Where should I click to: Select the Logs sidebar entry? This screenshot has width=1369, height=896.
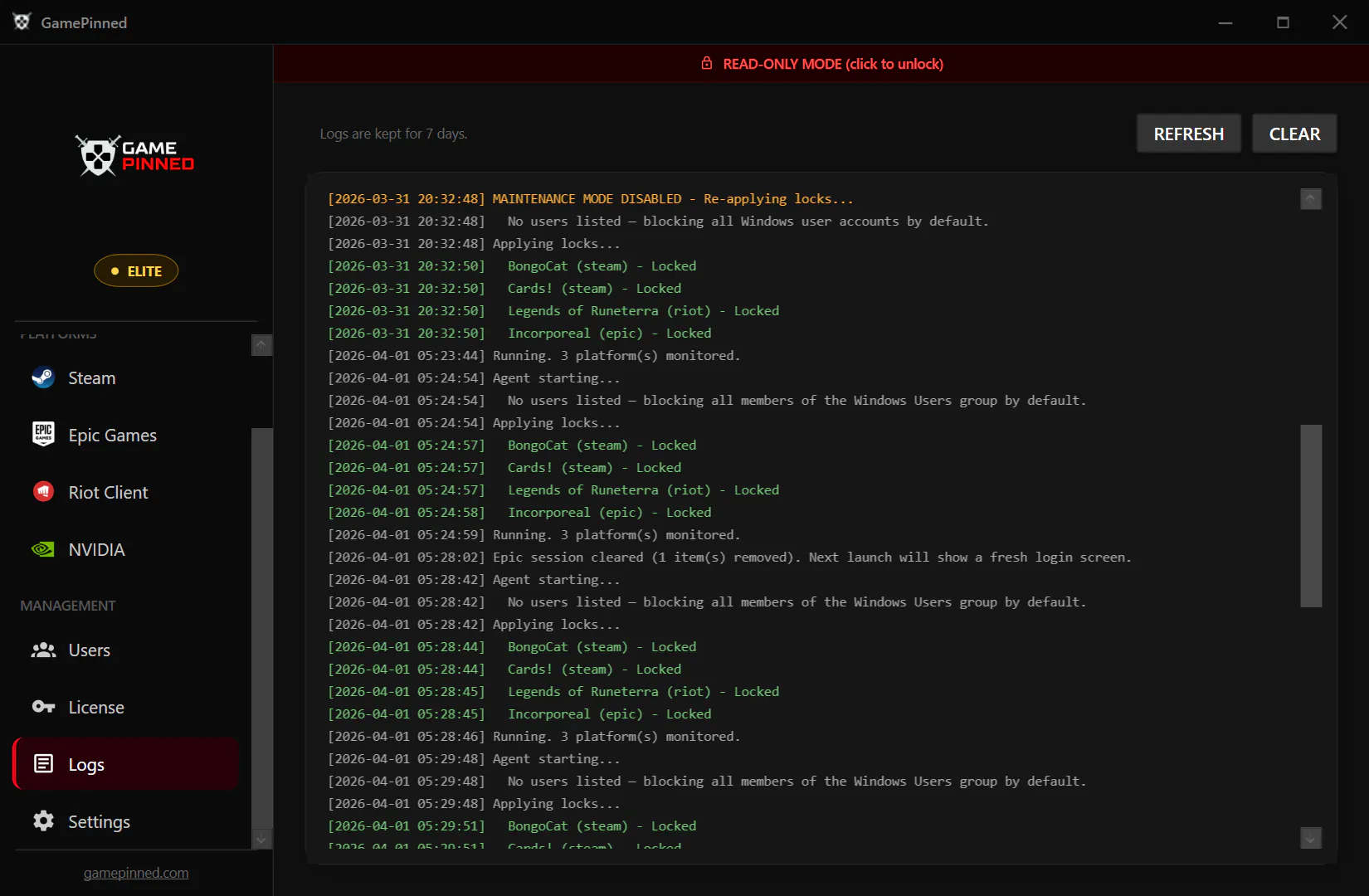[126, 764]
